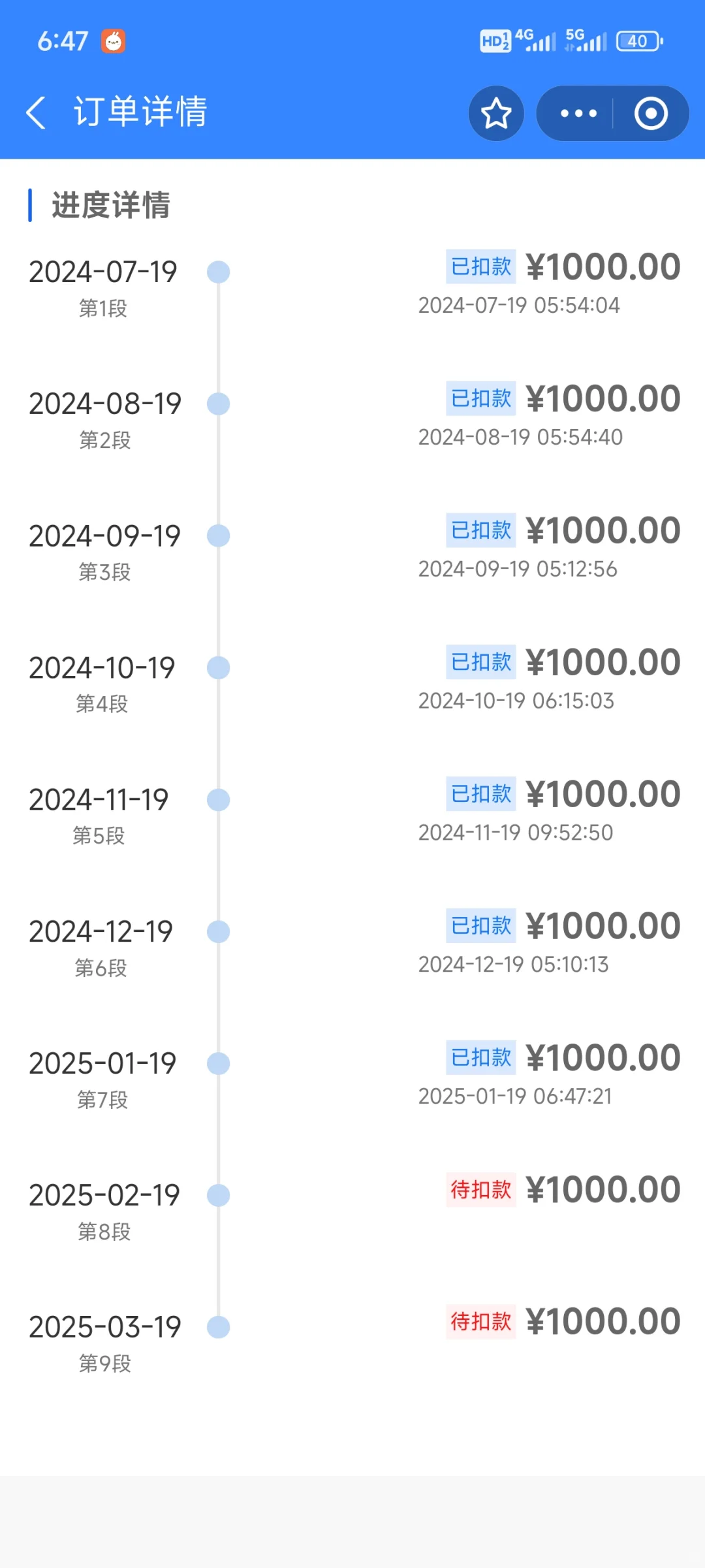
Task: Select timeline dot for 2025-03-19
Action: [x=218, y=1328]
